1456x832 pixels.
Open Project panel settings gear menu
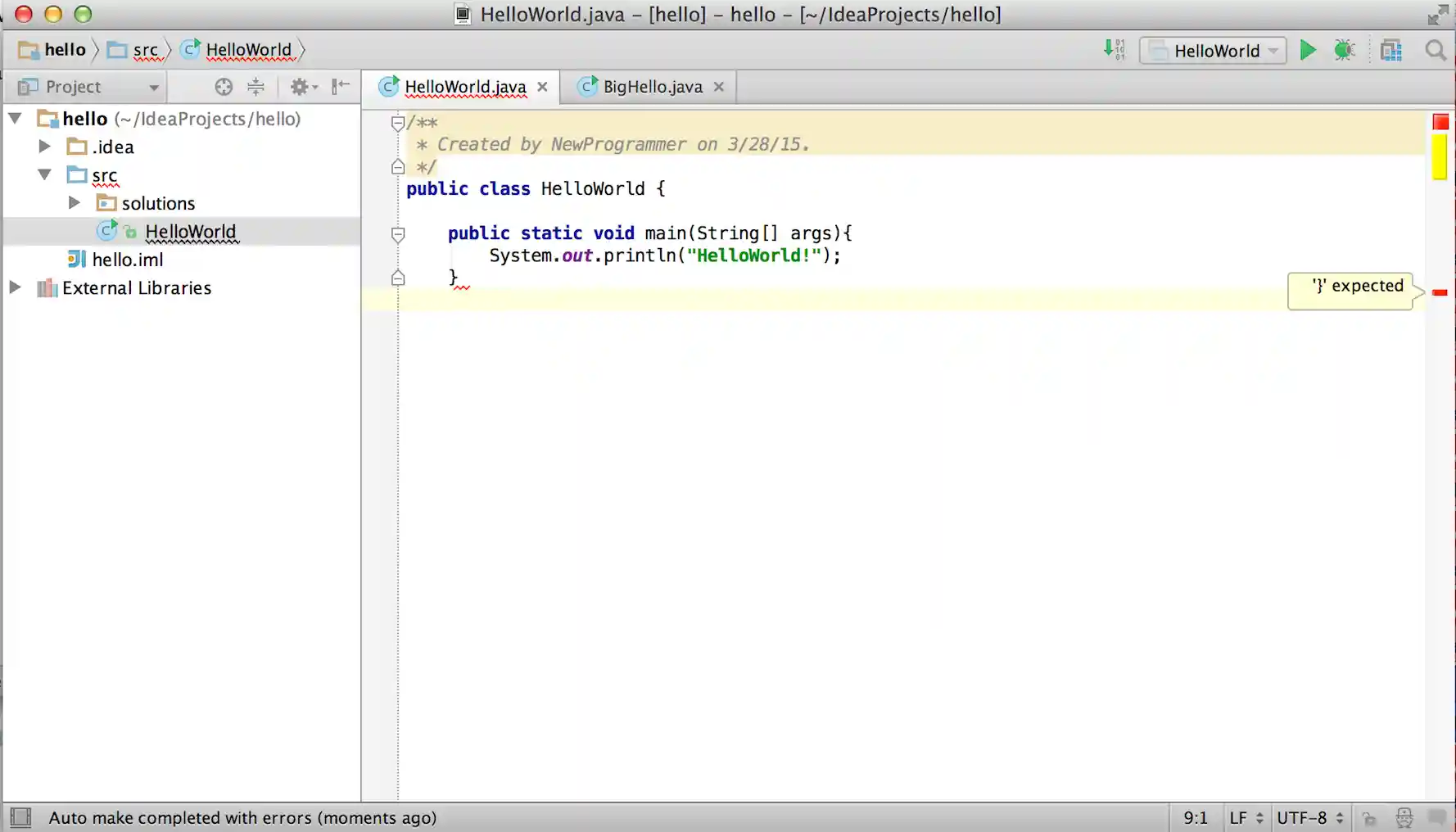(303, 87)
